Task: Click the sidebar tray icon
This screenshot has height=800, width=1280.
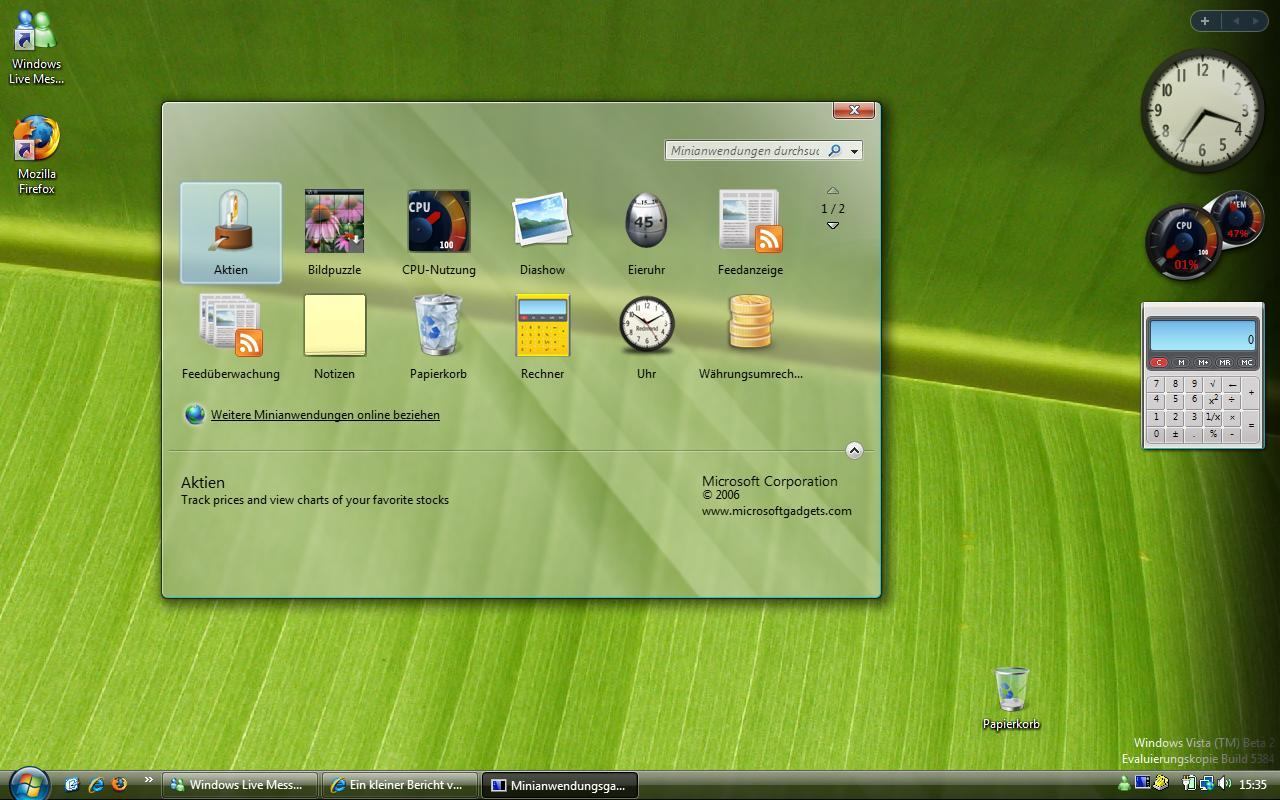Action: (x=1142, y=783)
